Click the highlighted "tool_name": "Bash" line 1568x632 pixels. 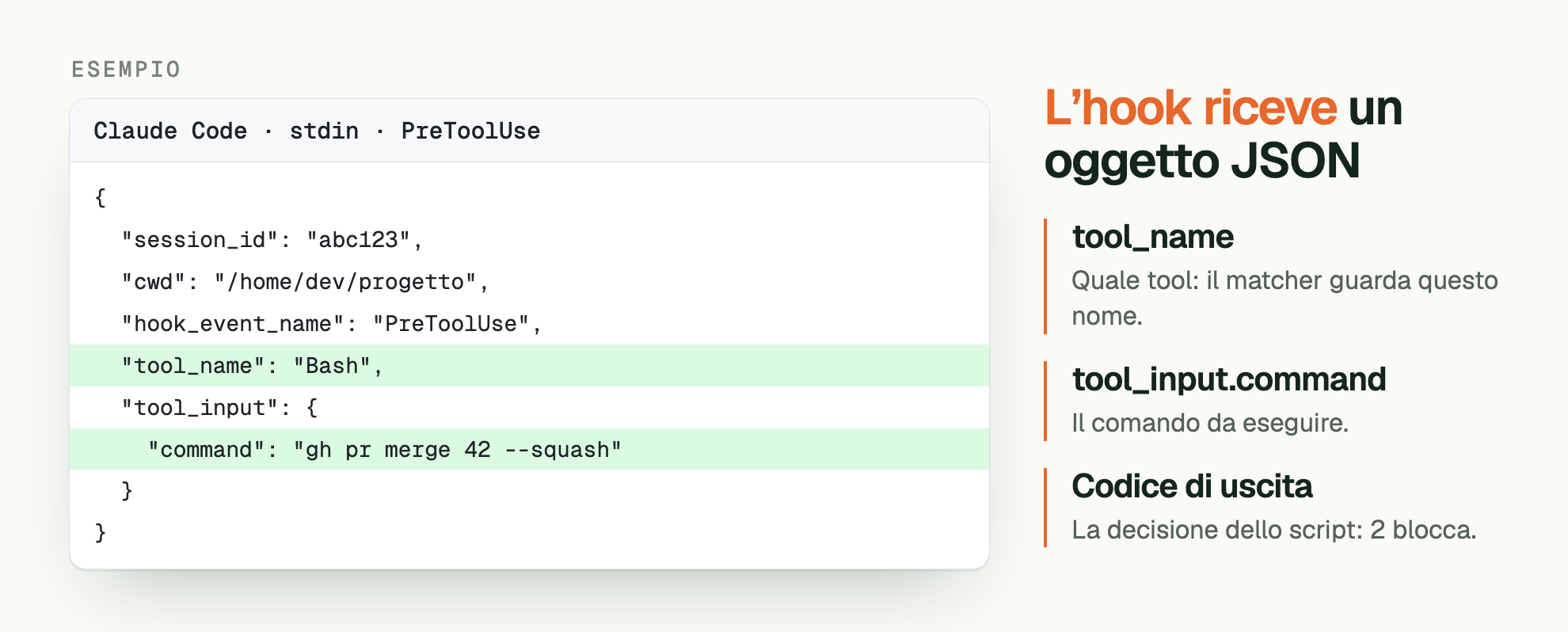[529, 366]
